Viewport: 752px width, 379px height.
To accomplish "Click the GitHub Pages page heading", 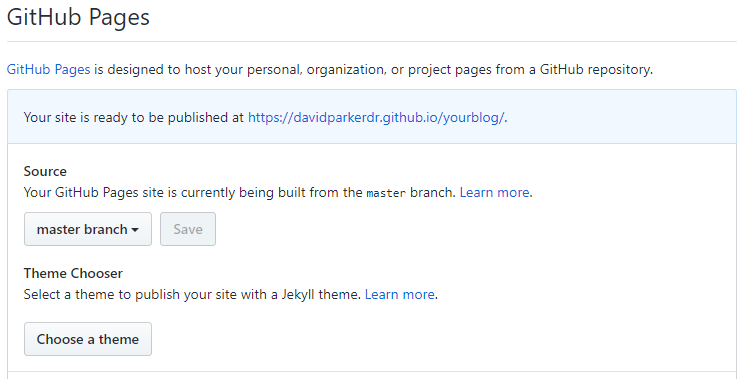I will pos(78,17).
